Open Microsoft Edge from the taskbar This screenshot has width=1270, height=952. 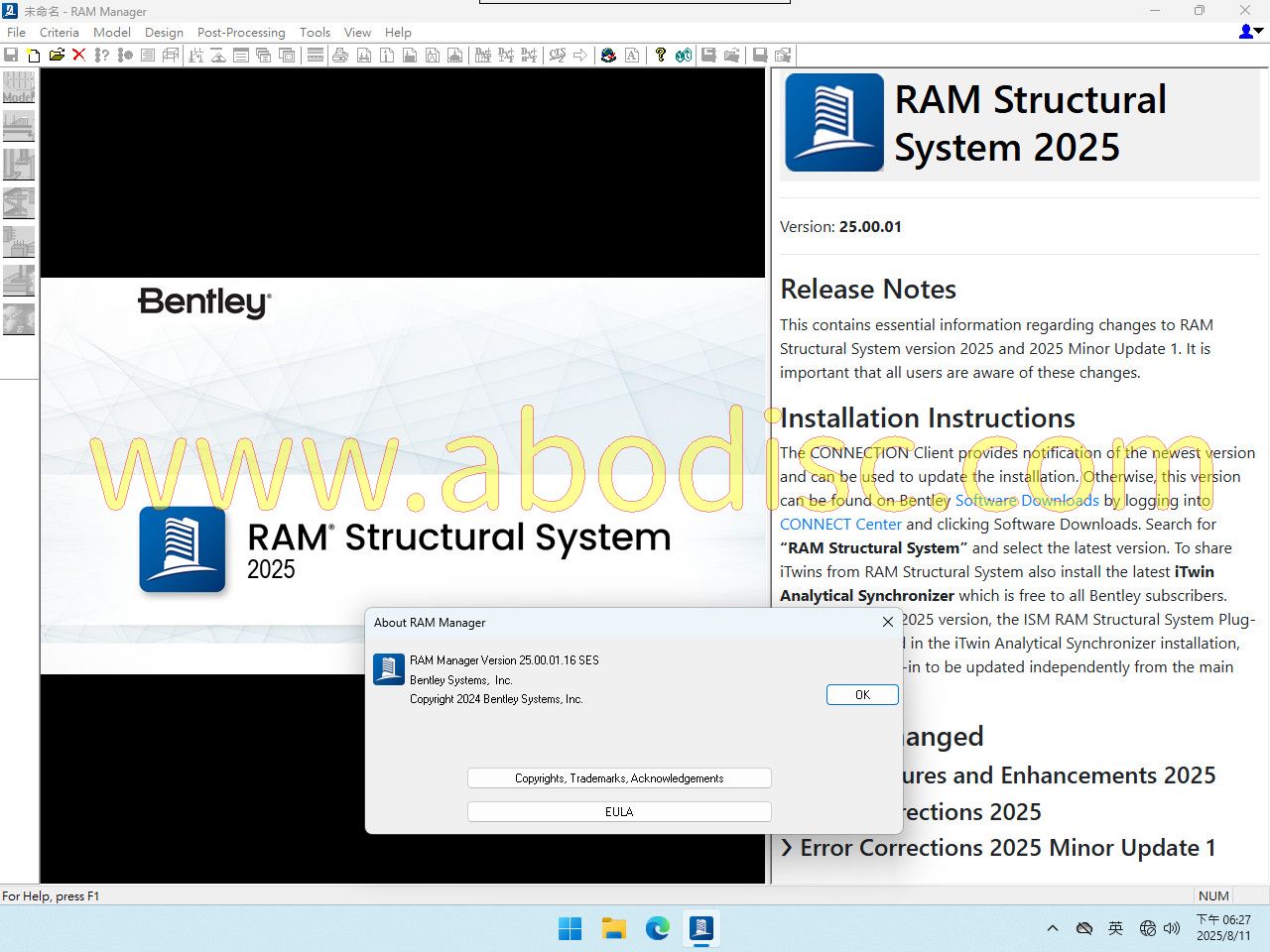[658, 928]
